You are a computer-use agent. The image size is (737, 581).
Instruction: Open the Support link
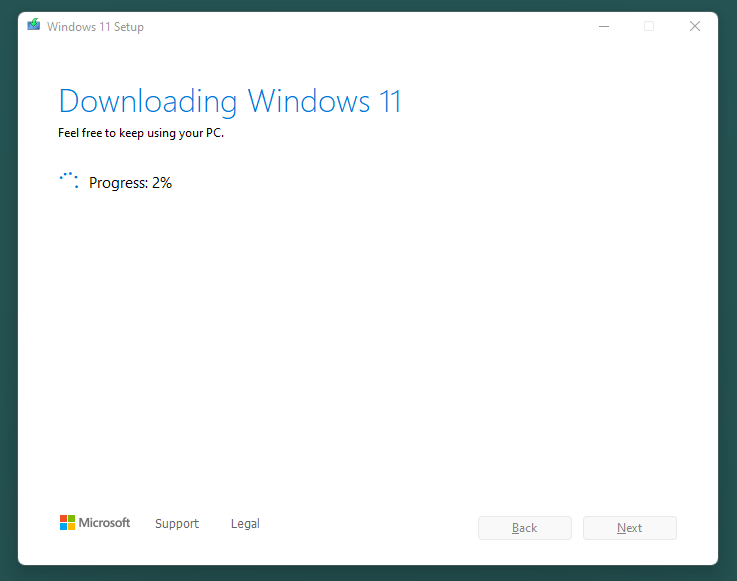177,524
